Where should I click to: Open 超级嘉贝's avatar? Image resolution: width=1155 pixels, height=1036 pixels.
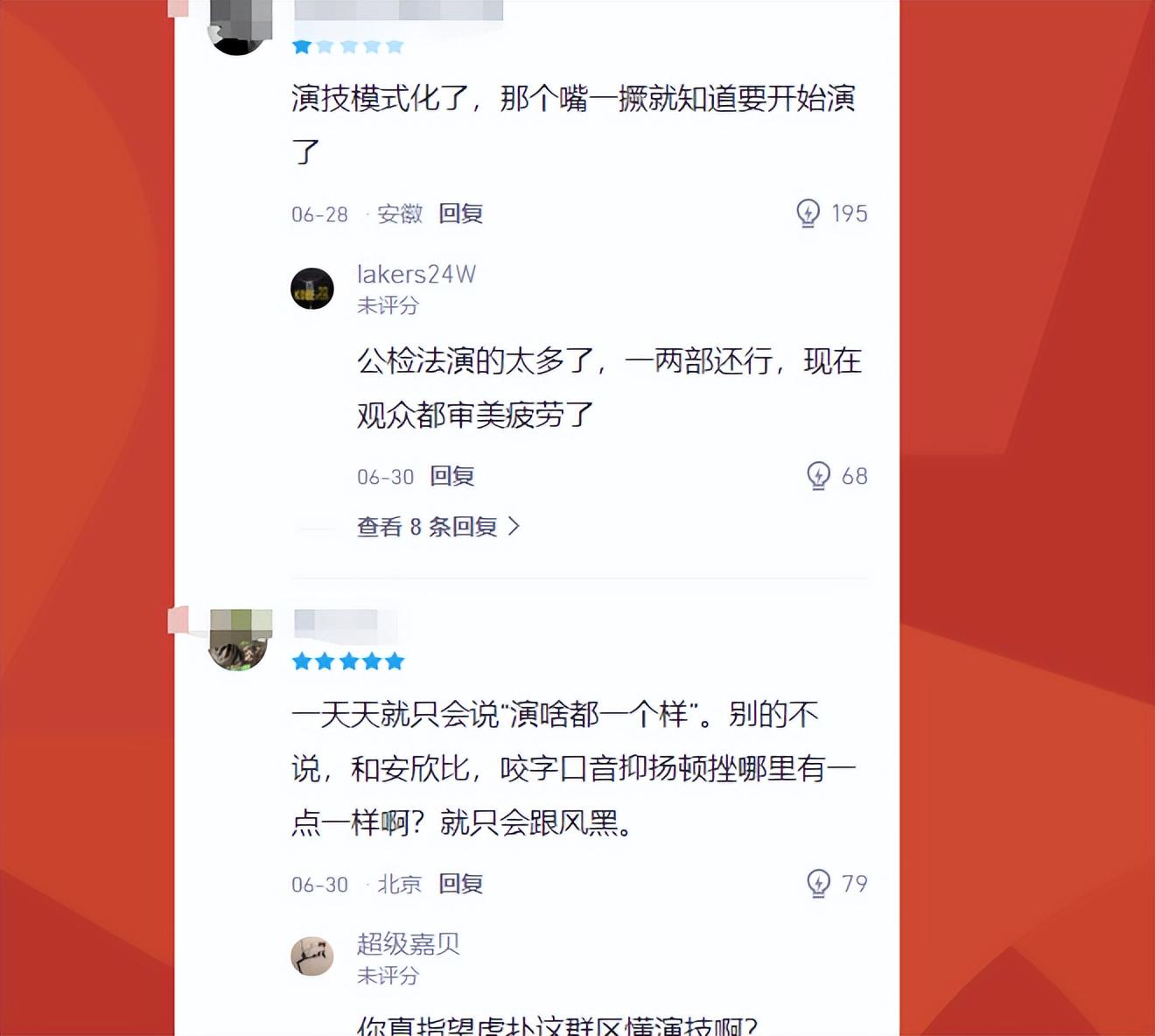(312, 956)
